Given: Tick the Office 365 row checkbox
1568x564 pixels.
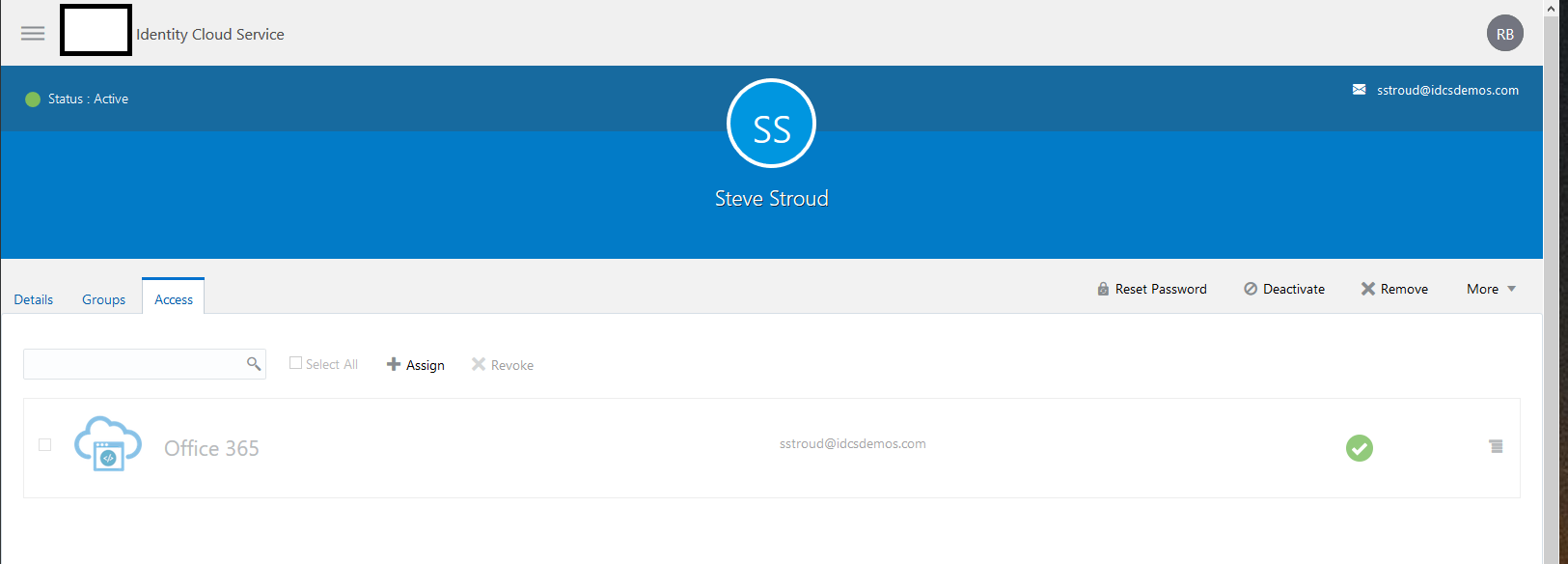Looking at the screenshot, I should point(44,444).
